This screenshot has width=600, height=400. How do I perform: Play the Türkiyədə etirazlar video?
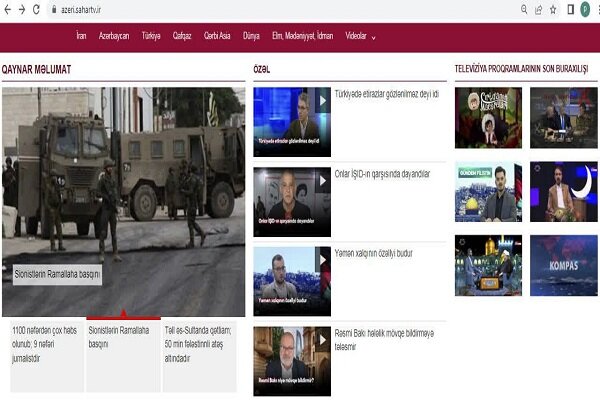tap(322, 101)
